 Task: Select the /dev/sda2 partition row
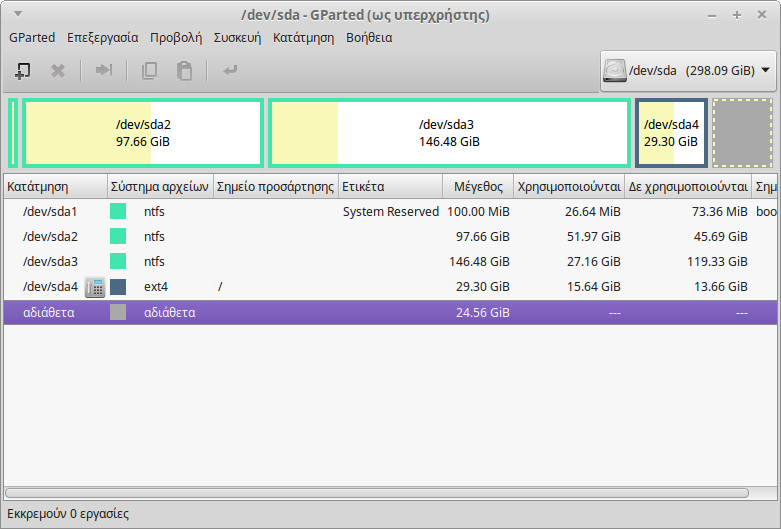pyautogui.click(x=390, y=237)
